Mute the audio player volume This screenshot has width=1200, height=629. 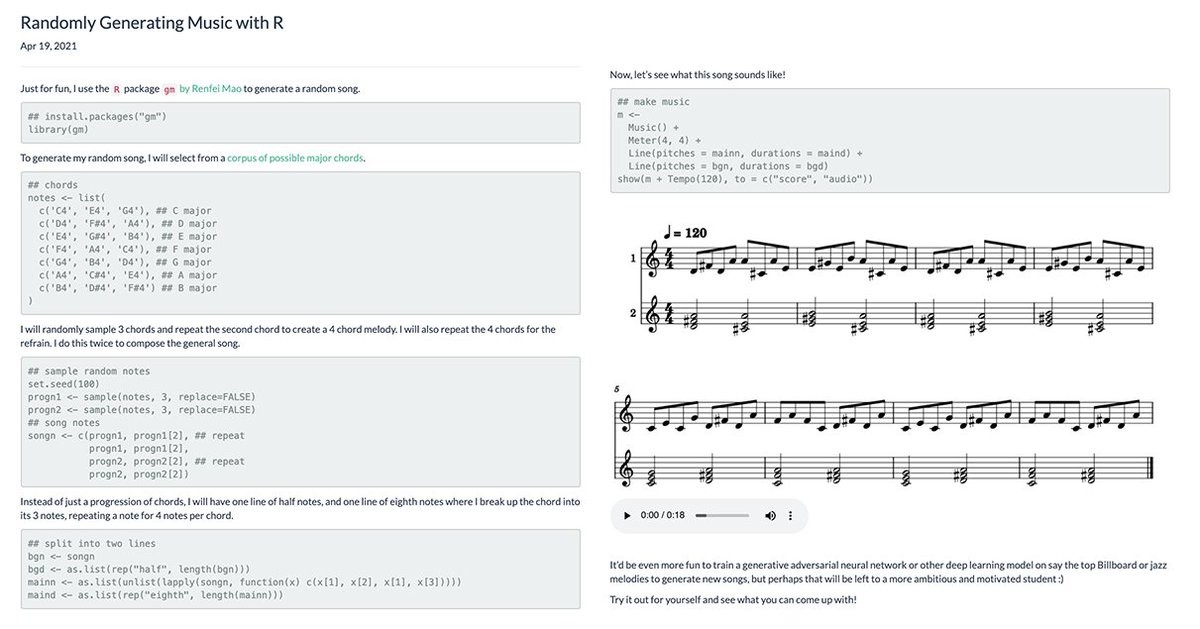click(770, 516)
